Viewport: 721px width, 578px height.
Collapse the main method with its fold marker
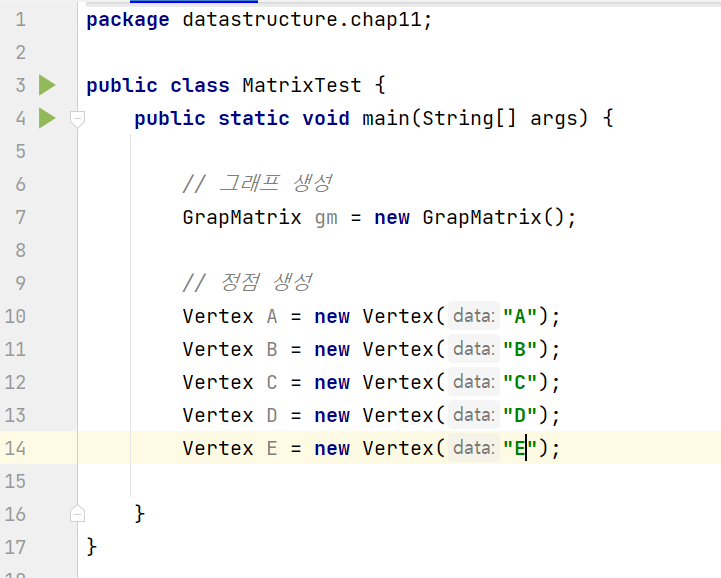[77, 119]
